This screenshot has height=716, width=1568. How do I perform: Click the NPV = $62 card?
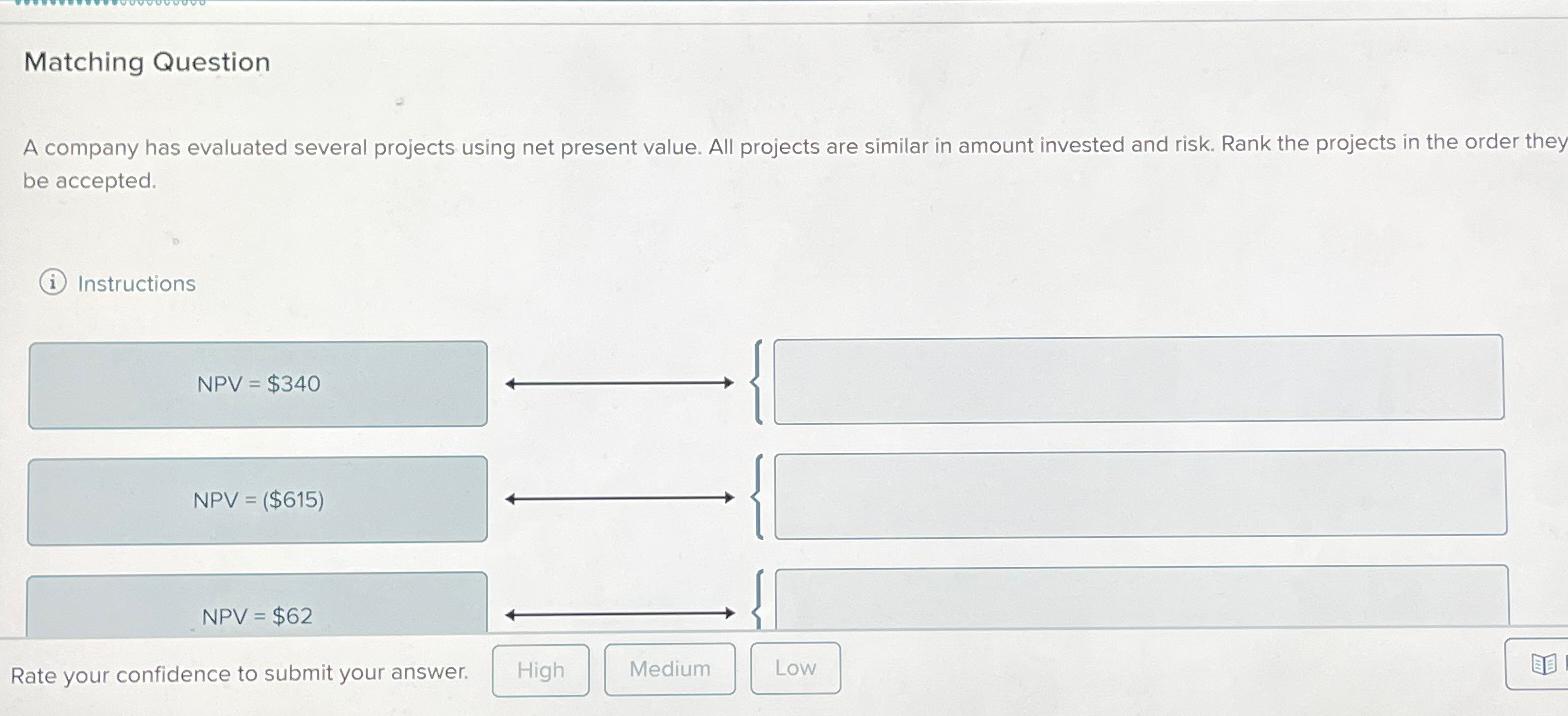pyautogui.click(x=258, y=610)
